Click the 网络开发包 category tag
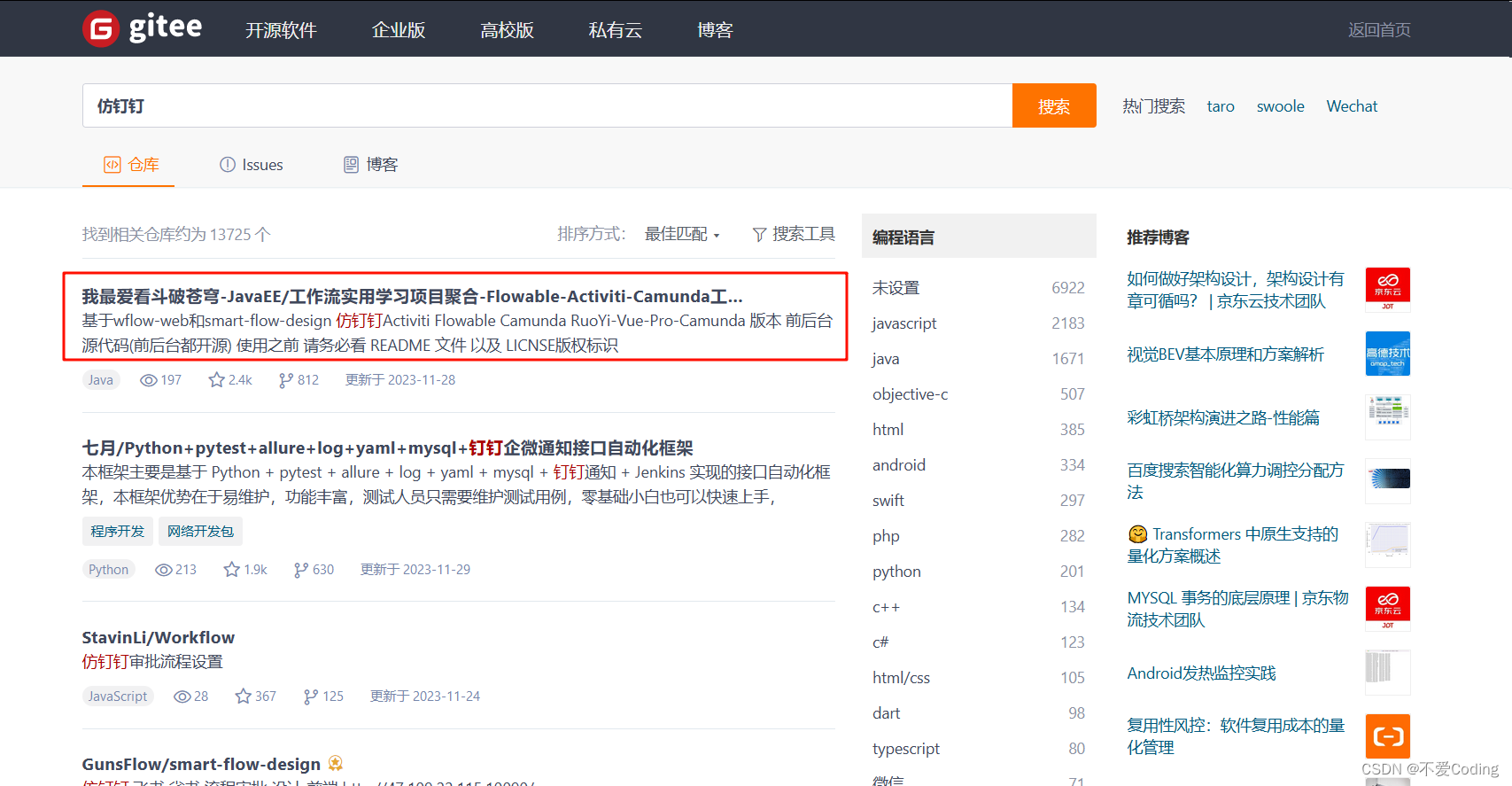 [x=200, y=531]
